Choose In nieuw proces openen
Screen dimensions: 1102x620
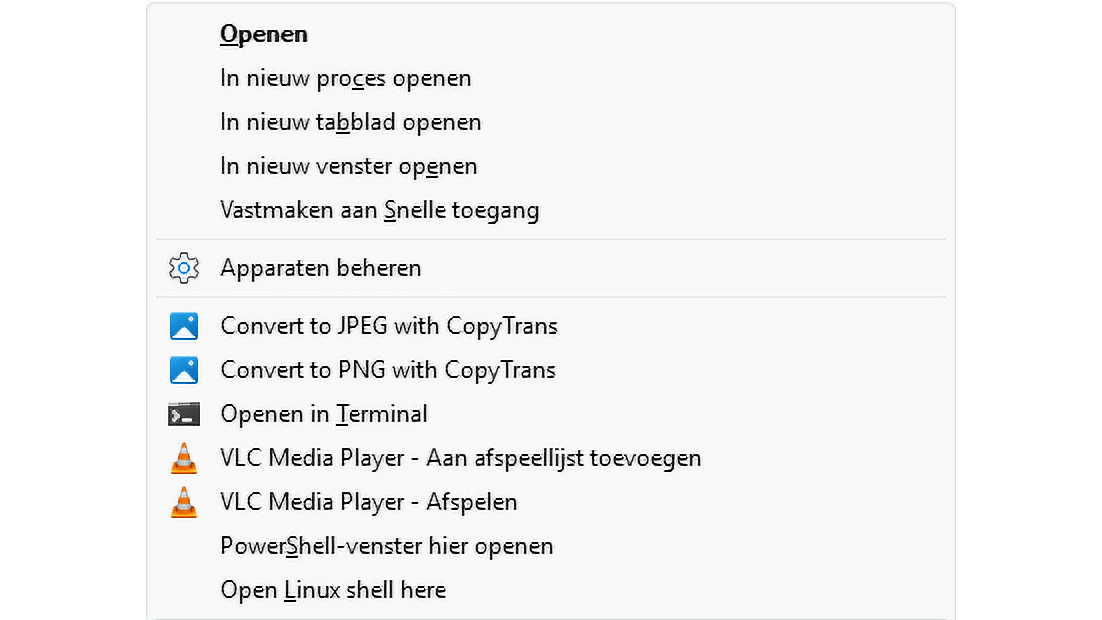[345, 78]
